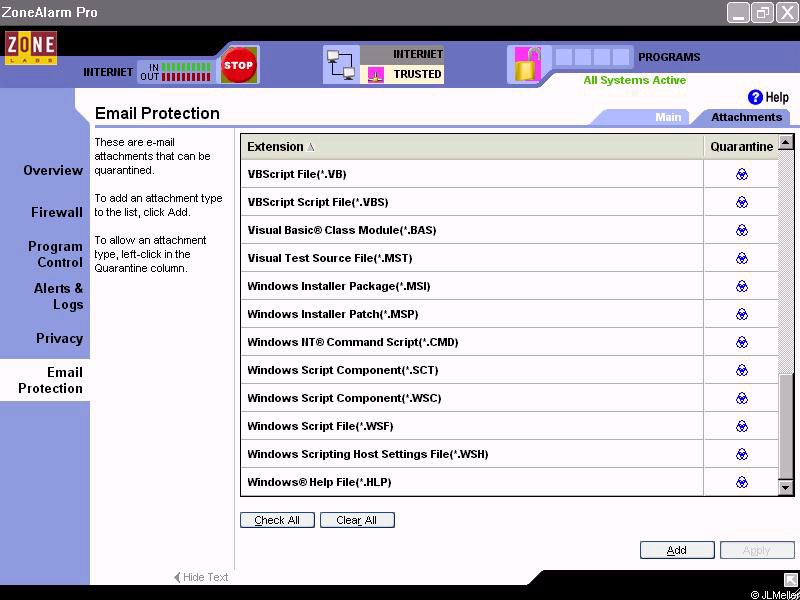The width and height of the screenshot is (800, 600).
Task: Select the 'Visual Test Source File(*.MST)' row text
Action: pos(330,258)
